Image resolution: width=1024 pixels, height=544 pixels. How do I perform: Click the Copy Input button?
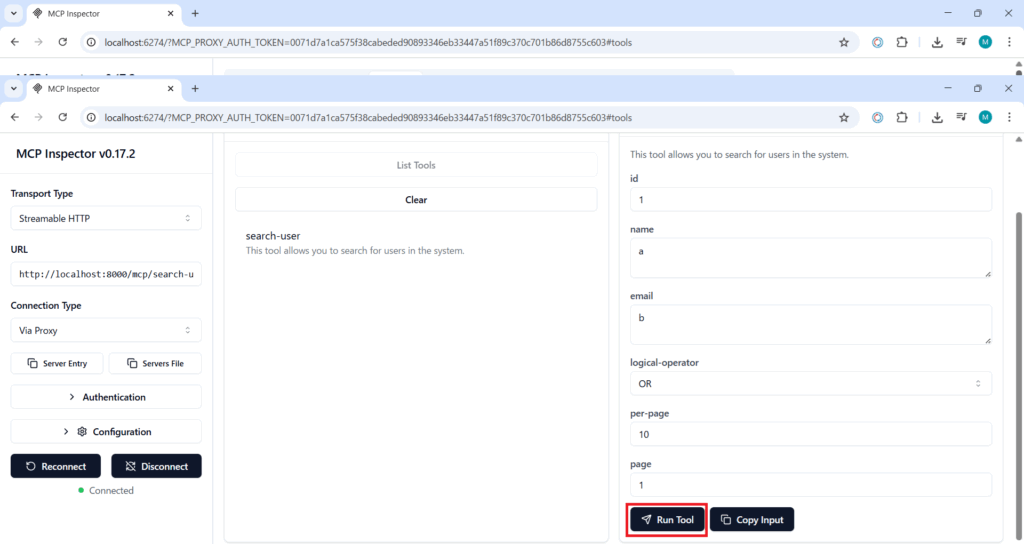click(752, 520)
